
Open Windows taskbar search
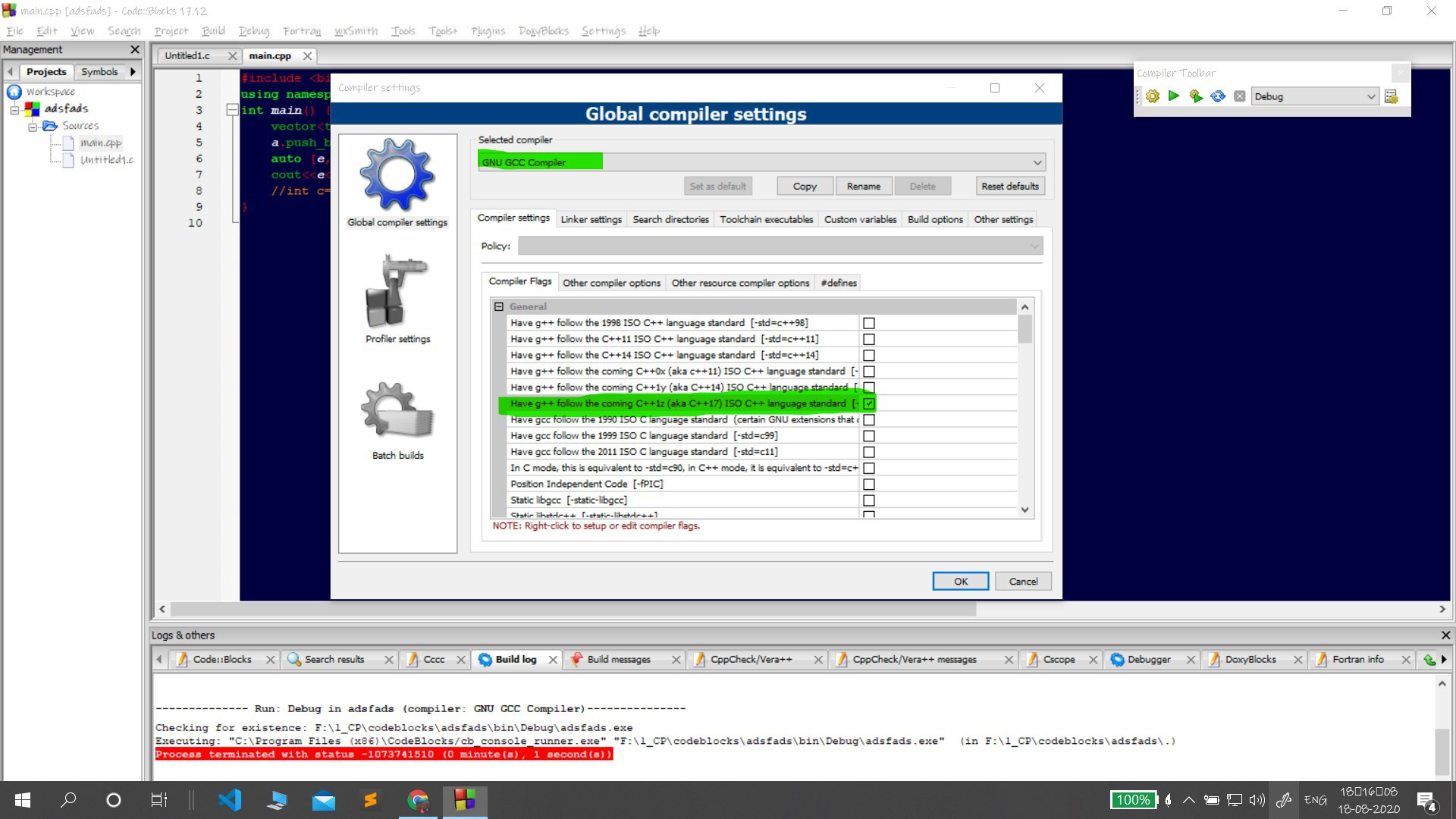click(x=68, y=800)
